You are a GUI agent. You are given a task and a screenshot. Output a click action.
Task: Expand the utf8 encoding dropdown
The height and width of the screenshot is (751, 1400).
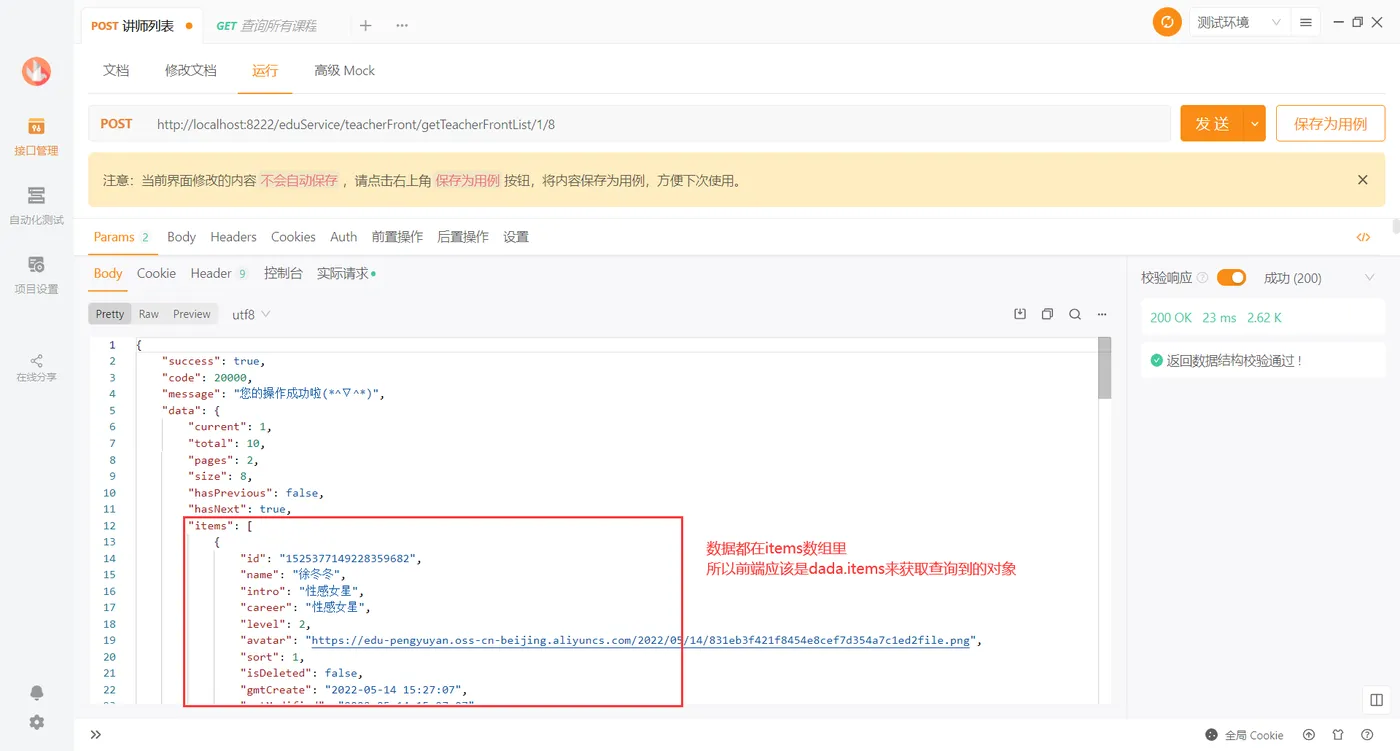(249, 313)
